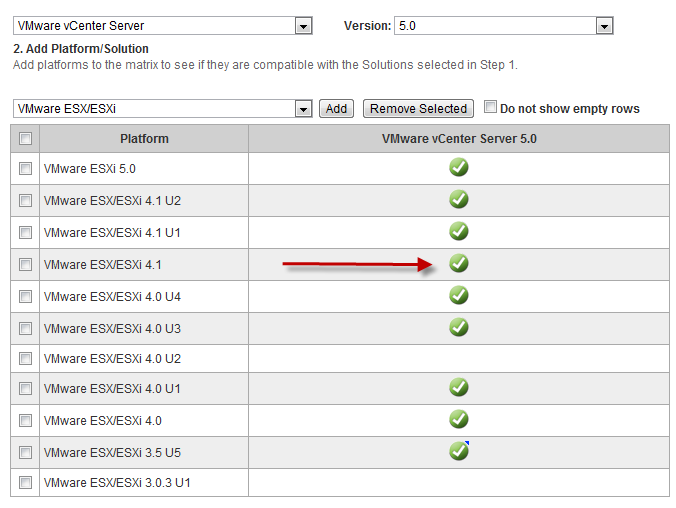This screenshot has width=676, height=508.
Task: Check the ESX/ESXi 4.0 U2 checkbox
Action: (25, 358)
